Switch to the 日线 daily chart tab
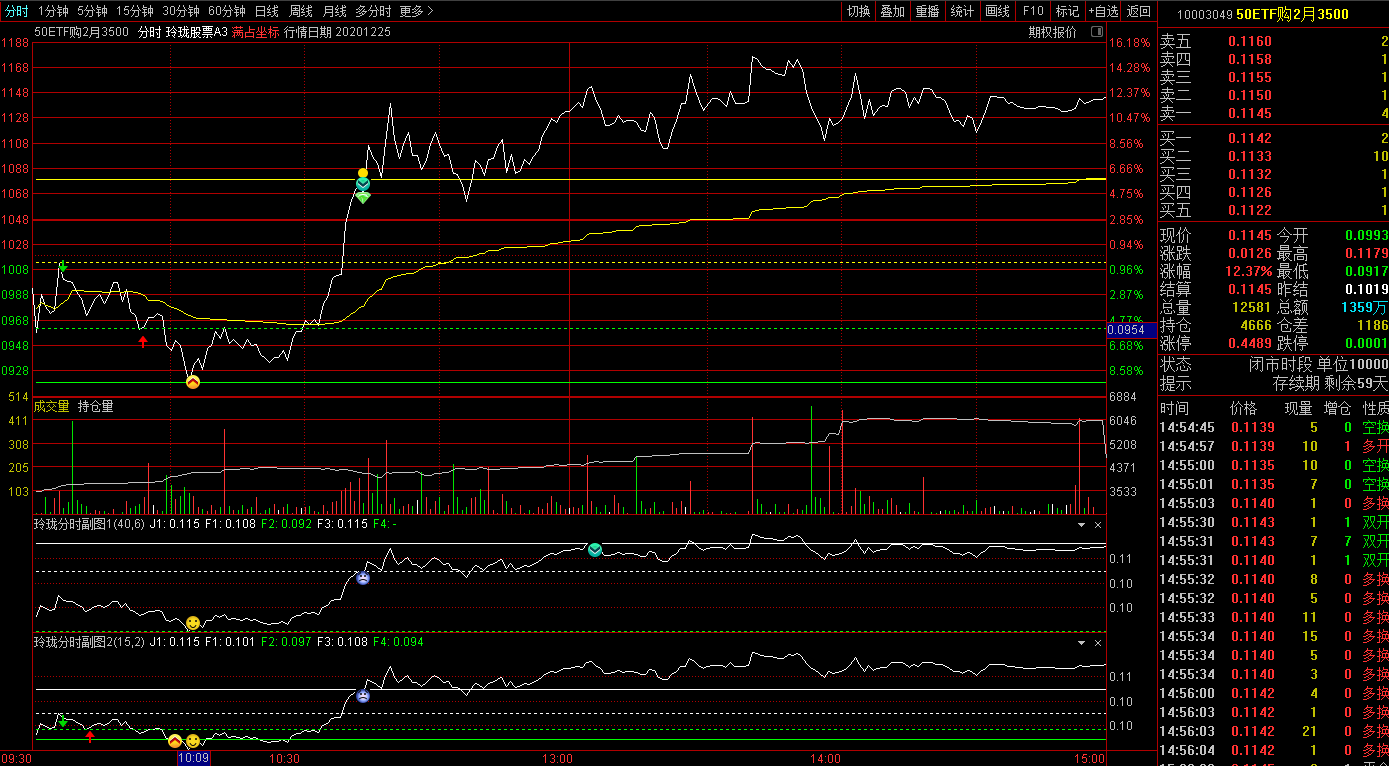Screen dimensions: 1389x766 click(x=267, y=11)
